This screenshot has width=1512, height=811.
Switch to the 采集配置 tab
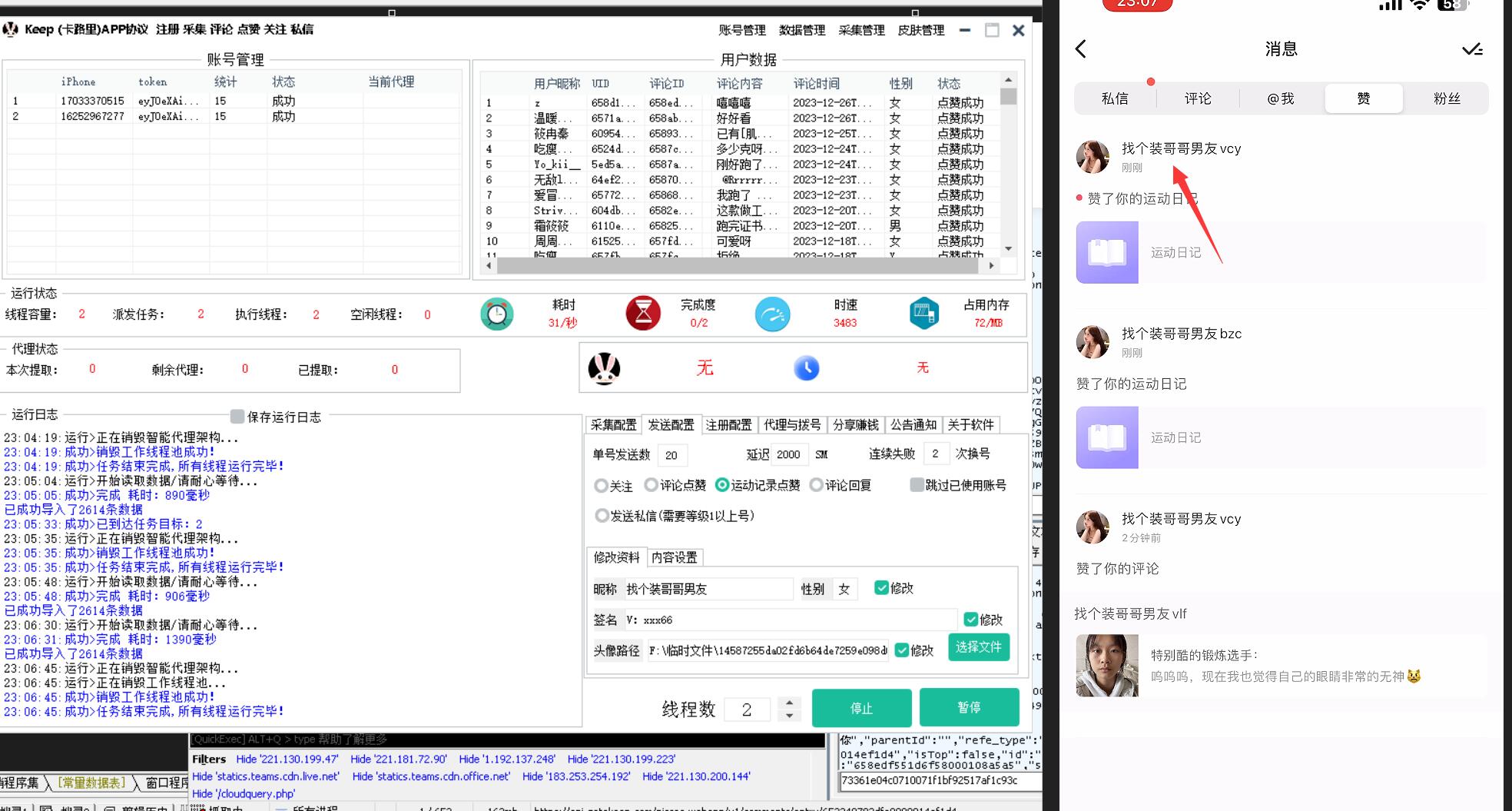[613, 424]
